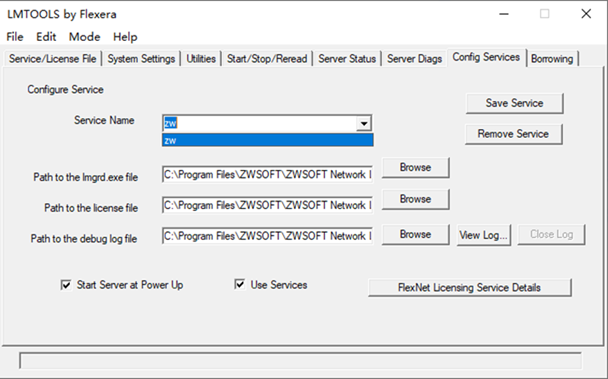Viewport: 608px width, 379px height.
Task: Click the debug log file path field
Action: (x=267, y=236)
